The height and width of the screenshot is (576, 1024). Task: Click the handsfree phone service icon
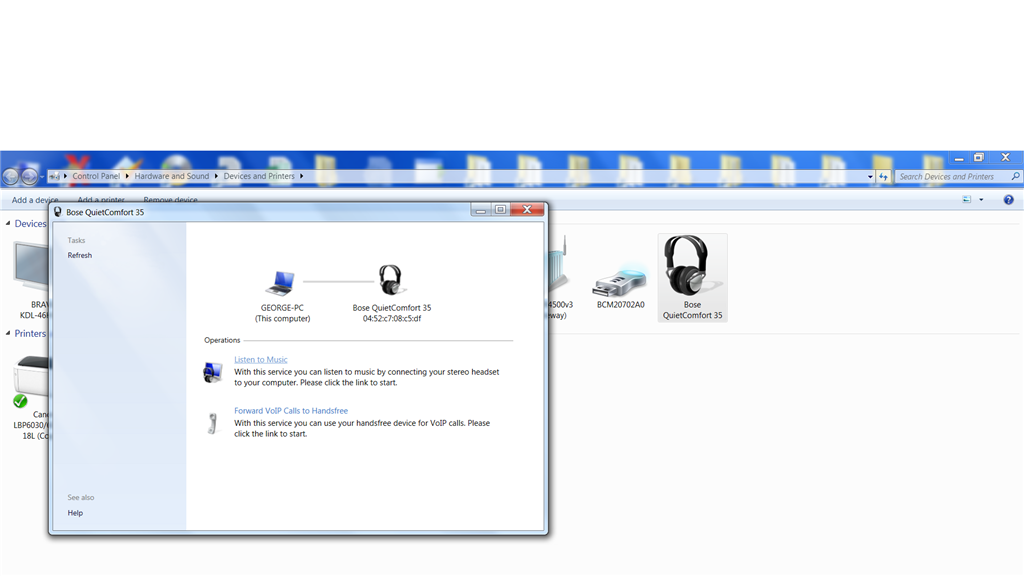click(212, 423)
